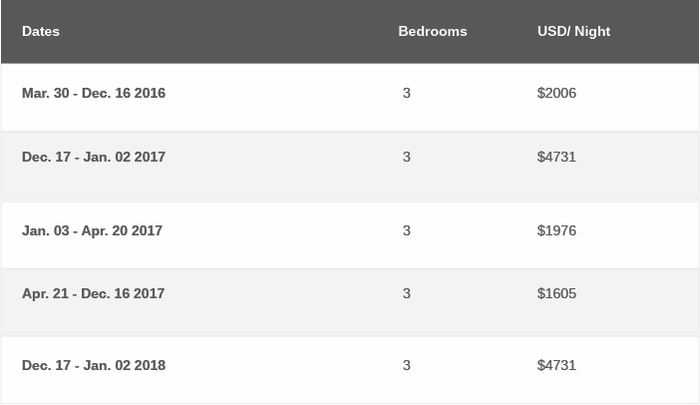Click bedroom count in Dec. 17 2017 row
The width and height of the screenshot is (700, 405).
(406, 157)
